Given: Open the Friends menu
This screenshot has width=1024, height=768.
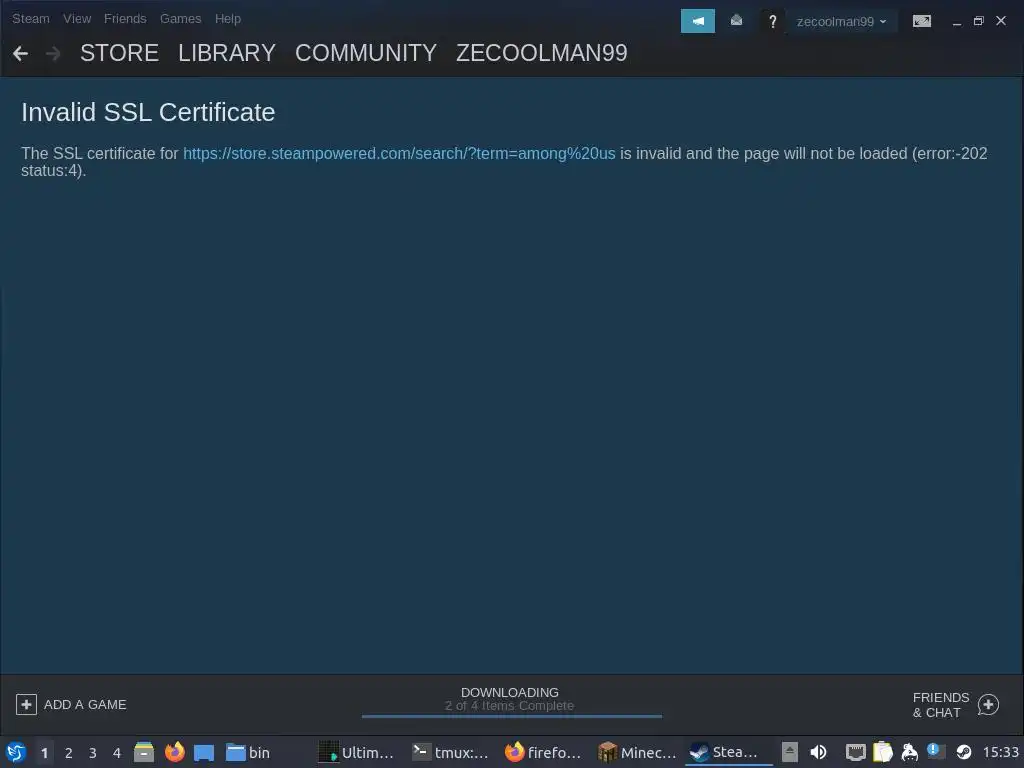Looking at the screenshot, I should (125, 19).
